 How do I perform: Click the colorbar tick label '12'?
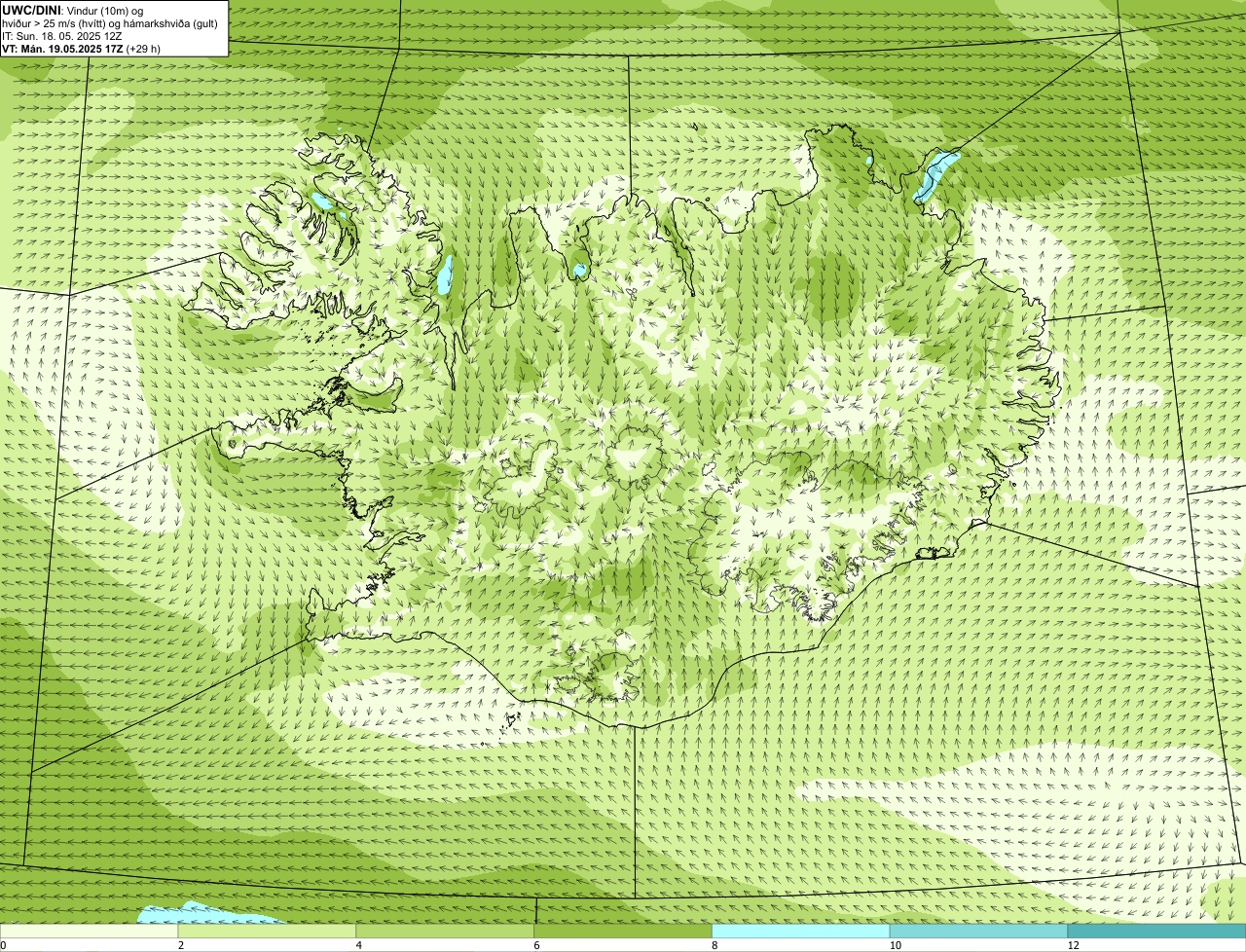1073,945
